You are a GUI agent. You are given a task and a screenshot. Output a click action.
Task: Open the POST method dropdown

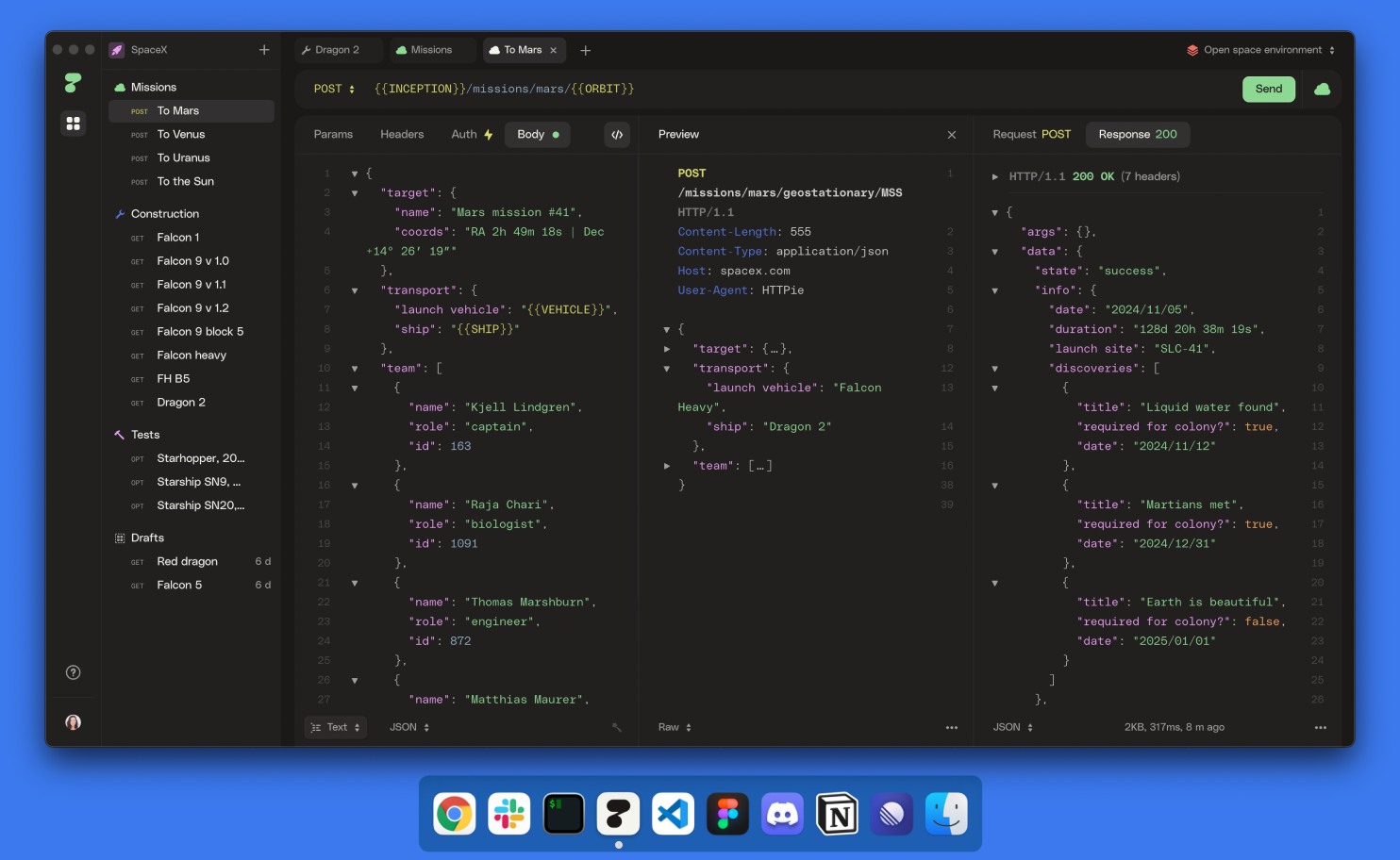tap(334, 89)
